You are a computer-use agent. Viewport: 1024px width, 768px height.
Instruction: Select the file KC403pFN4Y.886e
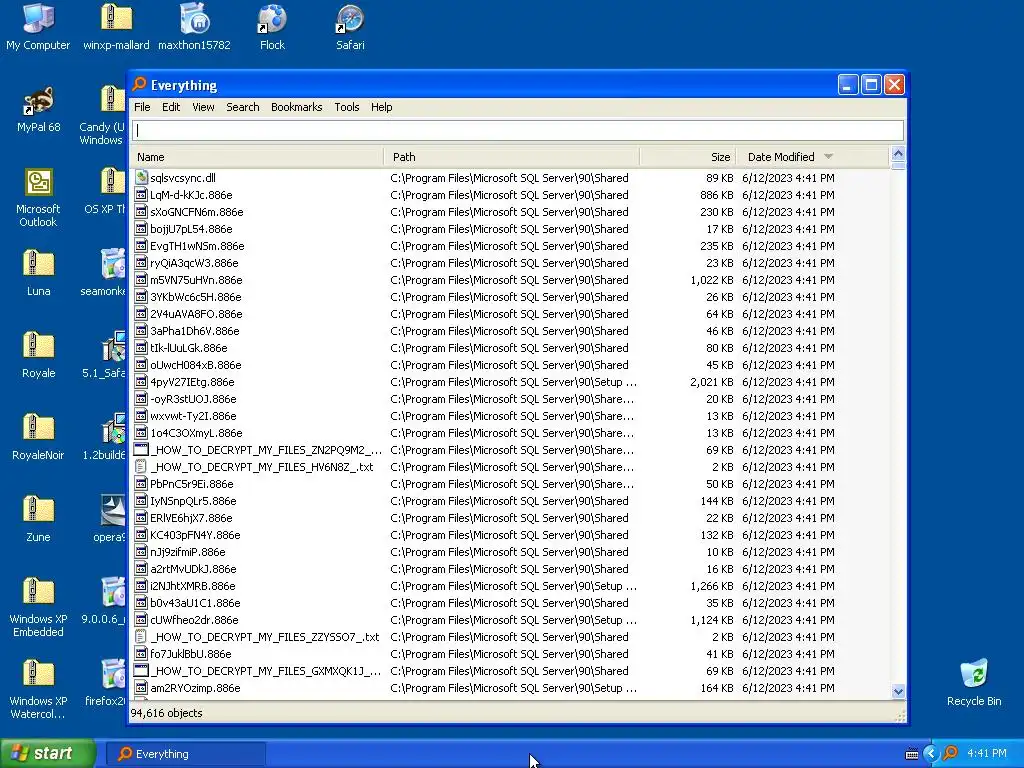[x=195, y=535]
